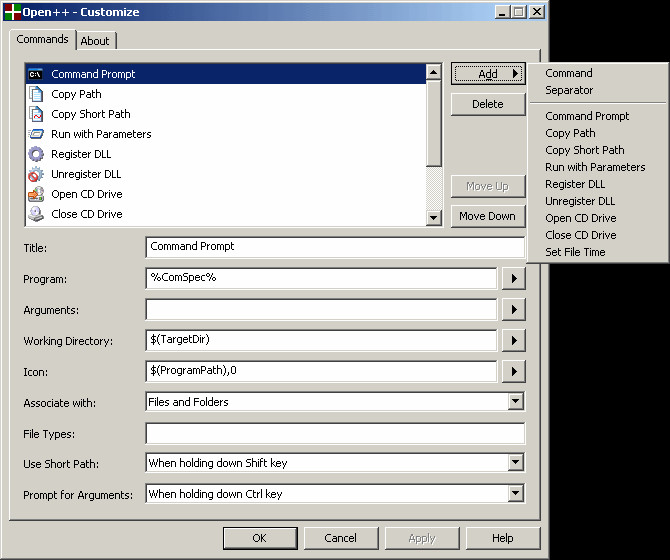Click into the empty Arguments field

tap(321, 309)
